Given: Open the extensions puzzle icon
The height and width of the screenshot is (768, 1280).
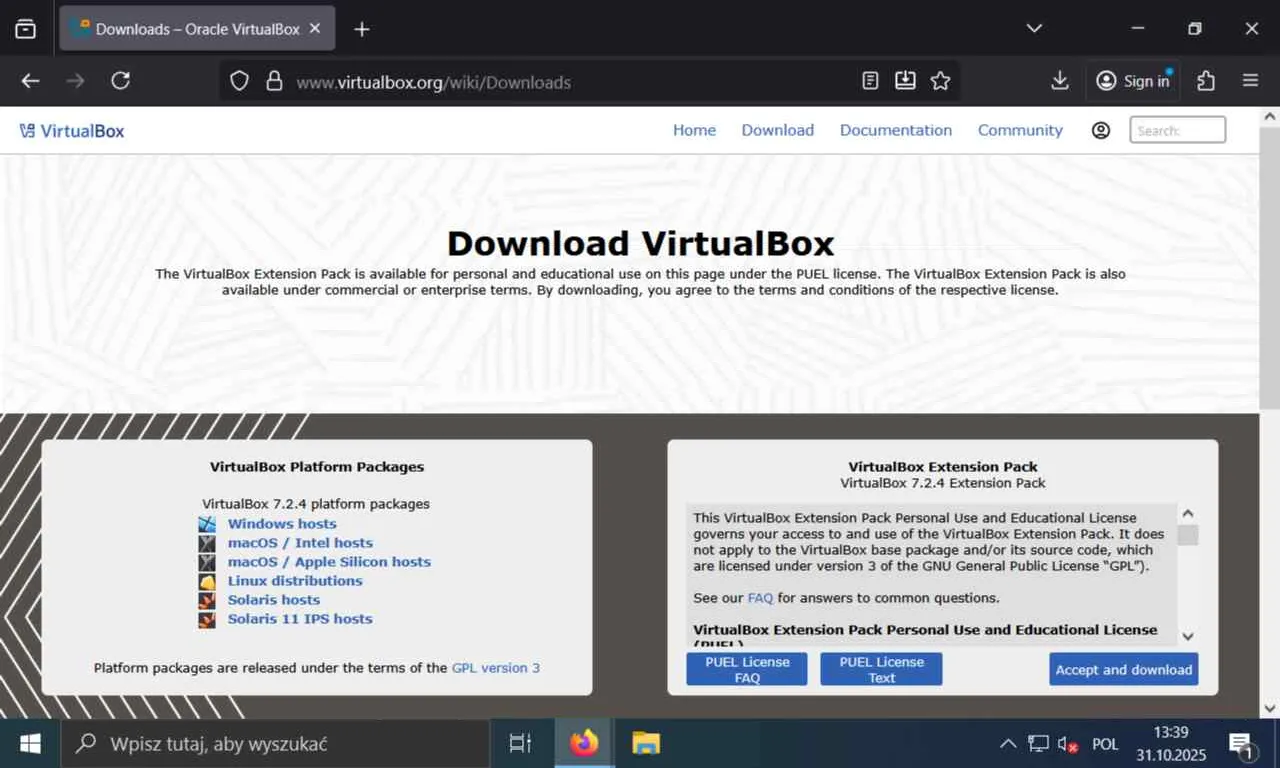Looking at the screenshot, I should point(1206,81).
